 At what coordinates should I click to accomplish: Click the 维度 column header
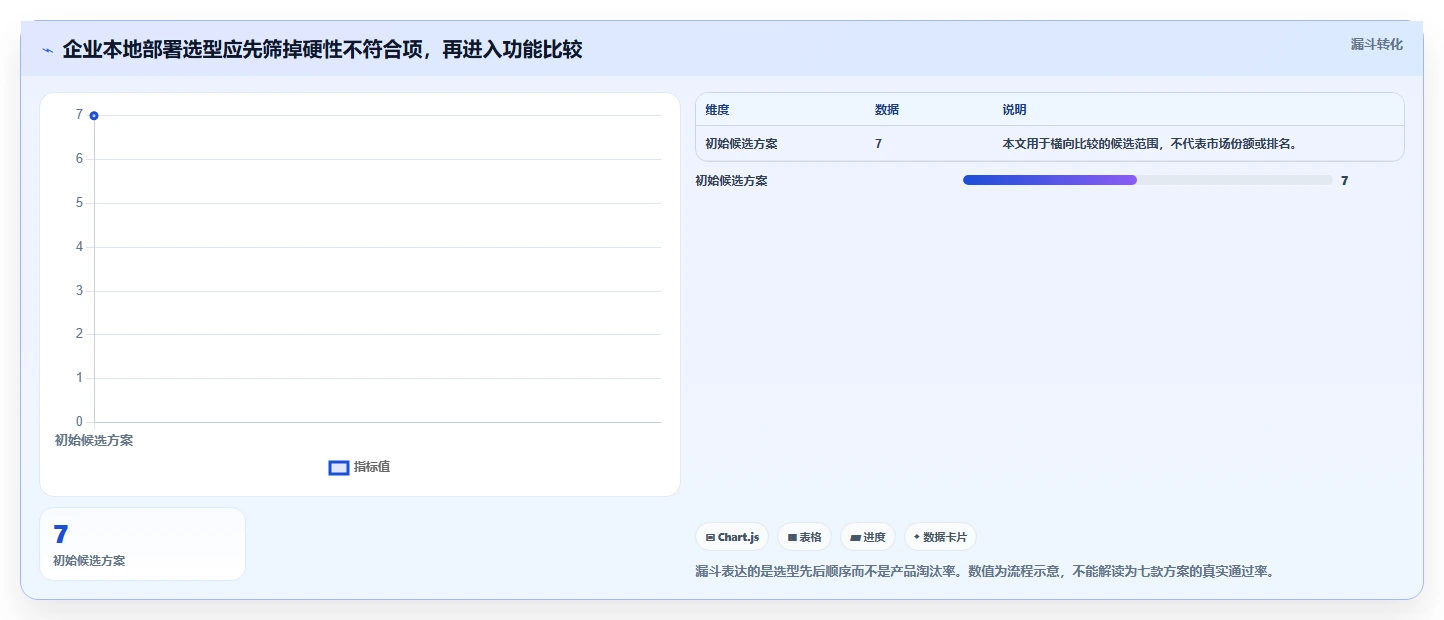coord(717,110)
